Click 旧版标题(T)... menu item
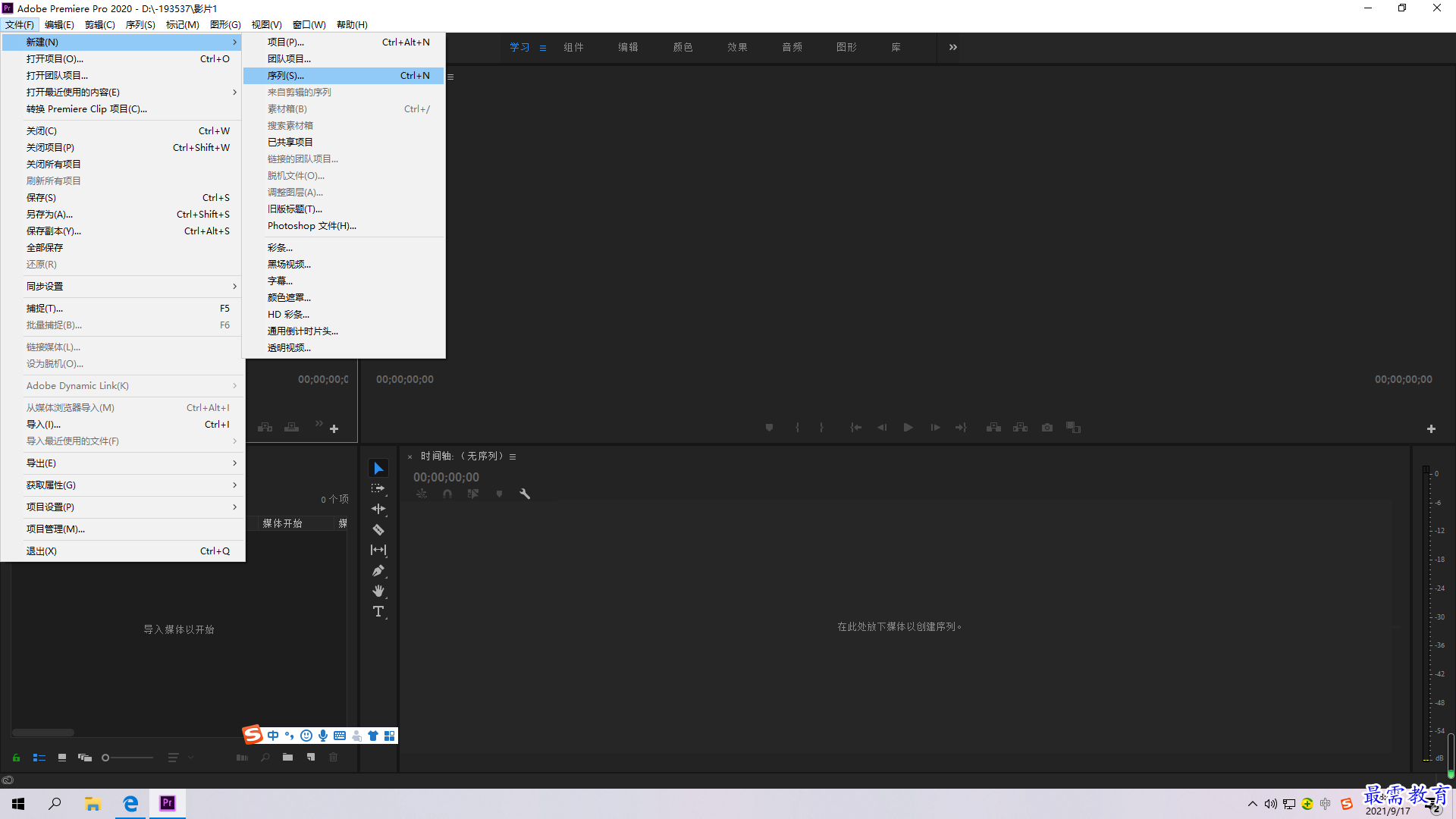Viewport: 1456px width, 819px height. 344,209
